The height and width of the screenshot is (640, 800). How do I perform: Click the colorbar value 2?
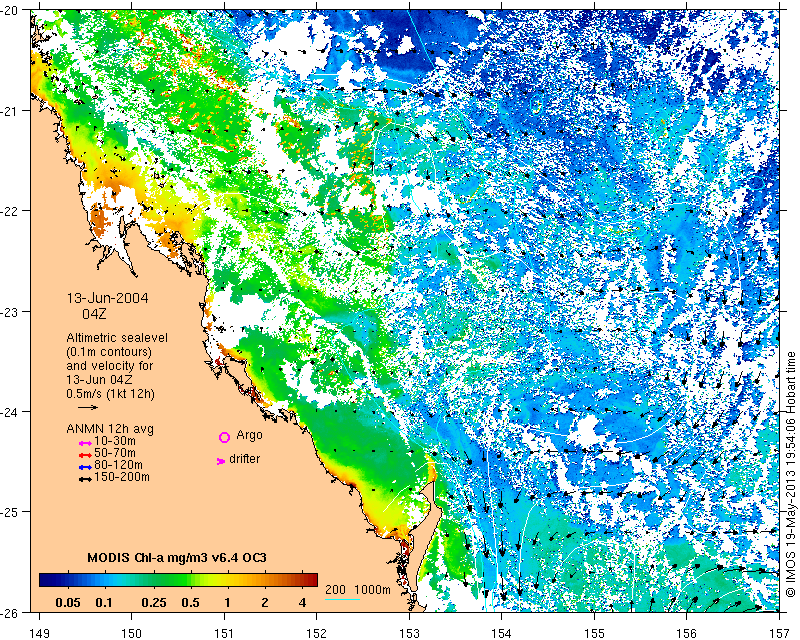tap(265, 603)
